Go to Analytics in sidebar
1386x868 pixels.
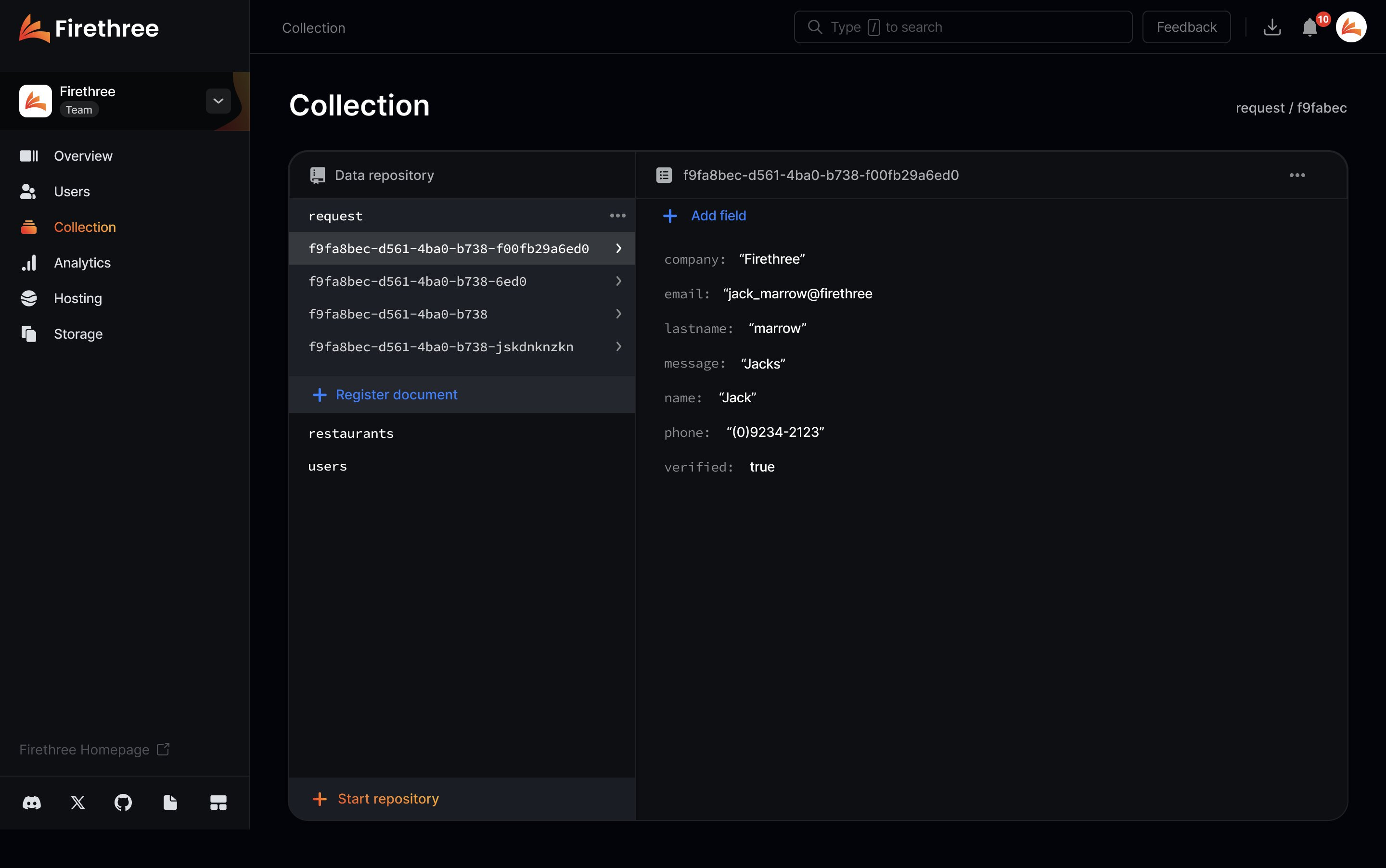[82, 263]
